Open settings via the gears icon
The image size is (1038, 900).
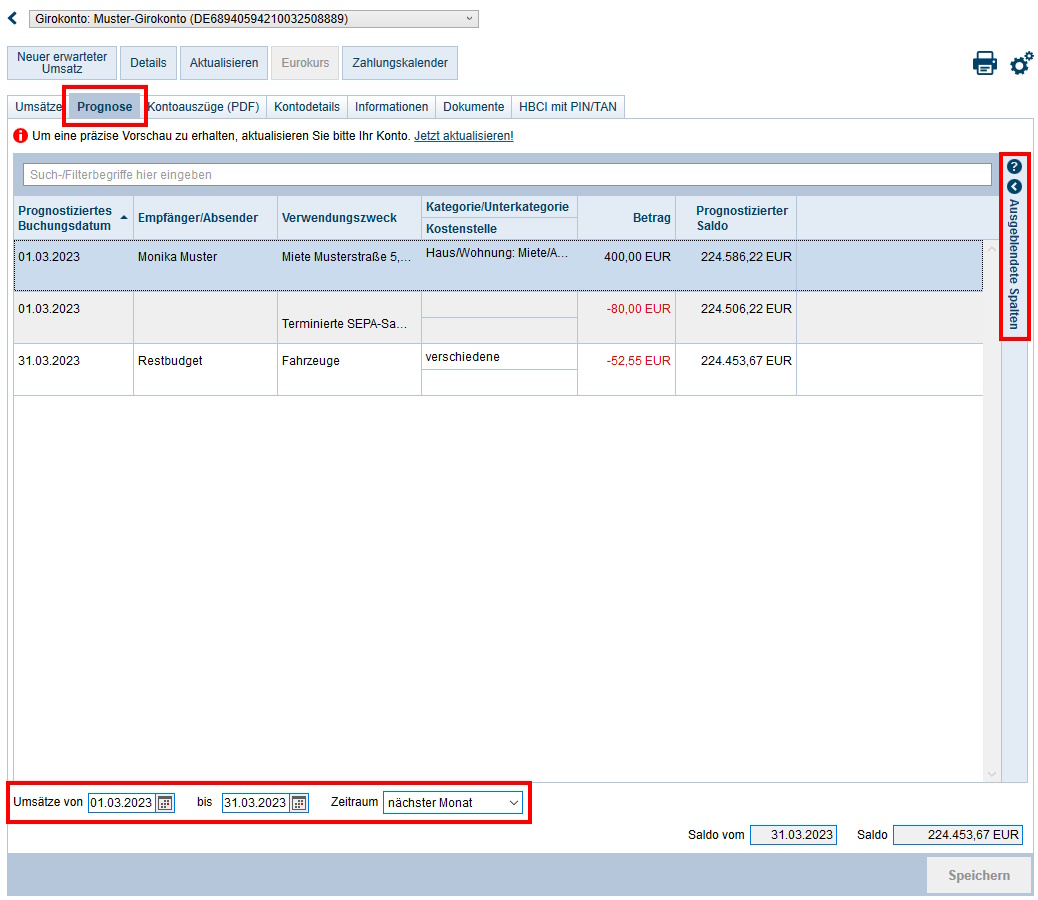(x=1021, y=64)
